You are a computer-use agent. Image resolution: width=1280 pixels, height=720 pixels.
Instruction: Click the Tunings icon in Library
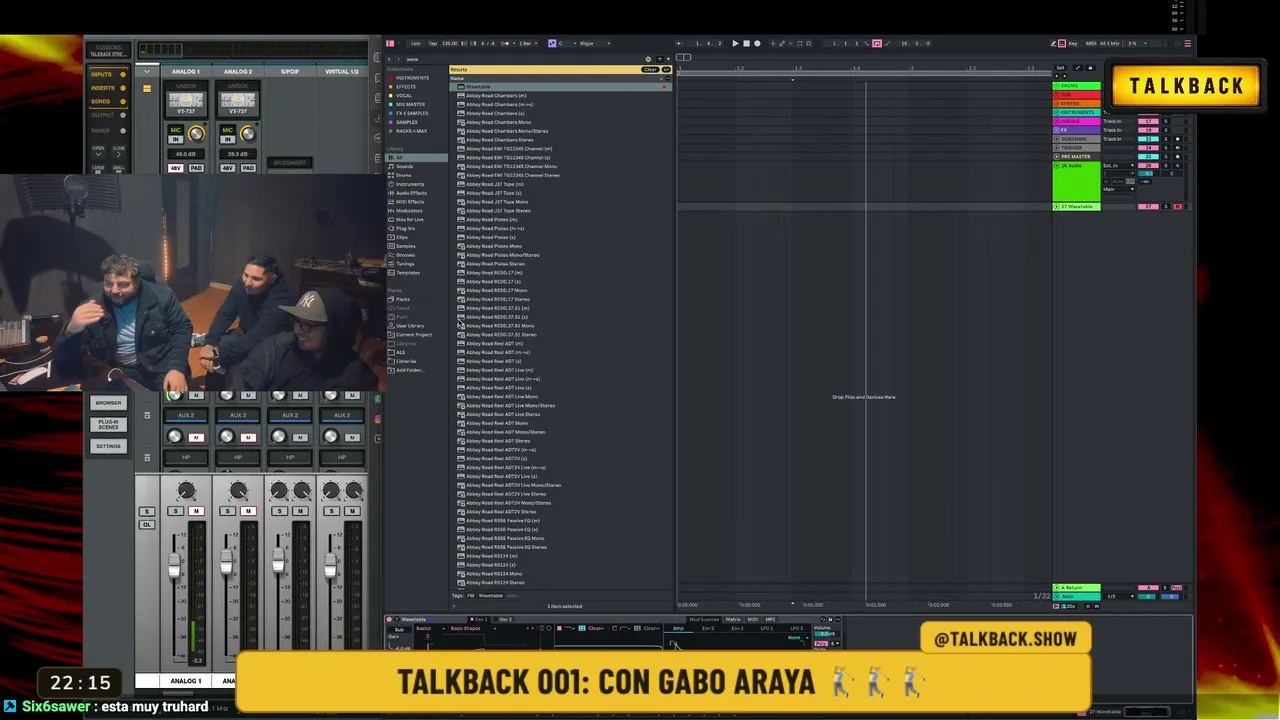pyautogui.click(x=392, y=264)
